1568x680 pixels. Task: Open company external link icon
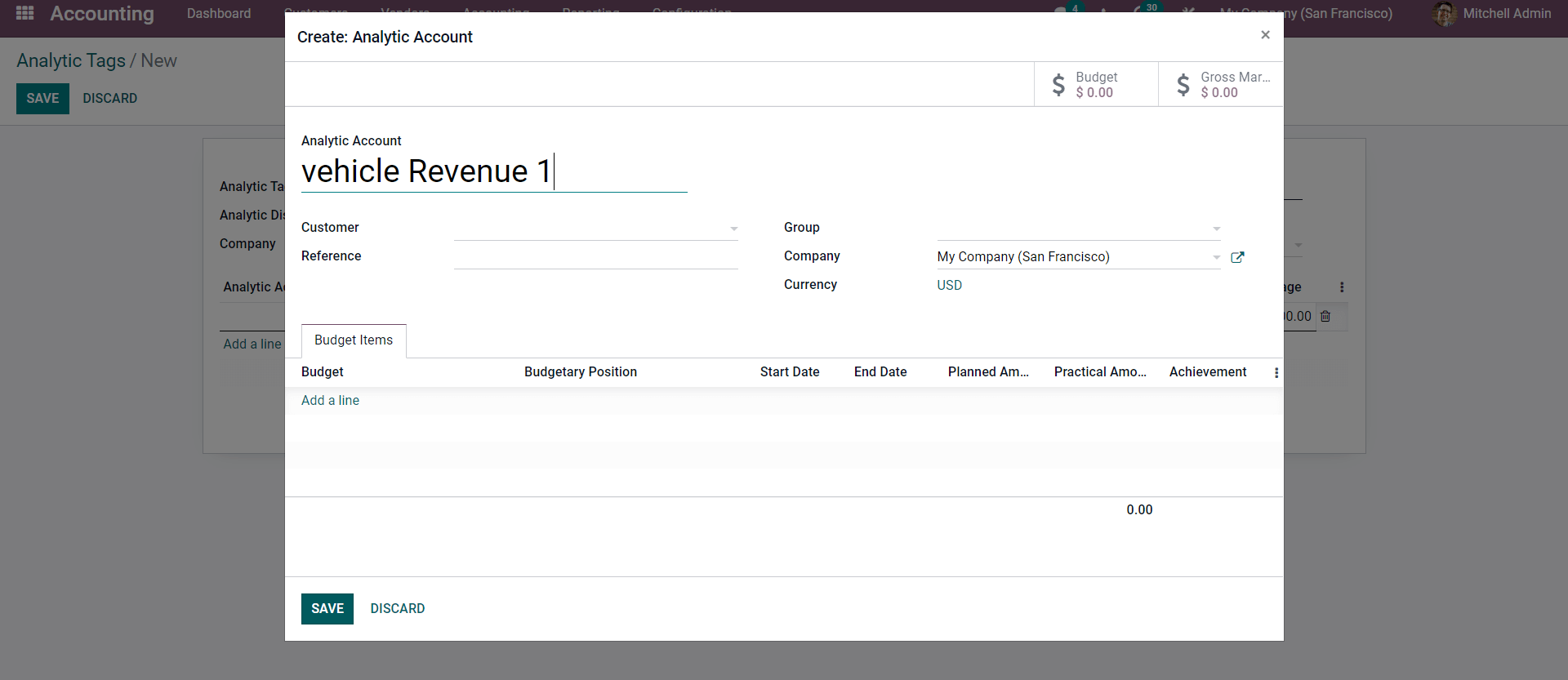1237,257
